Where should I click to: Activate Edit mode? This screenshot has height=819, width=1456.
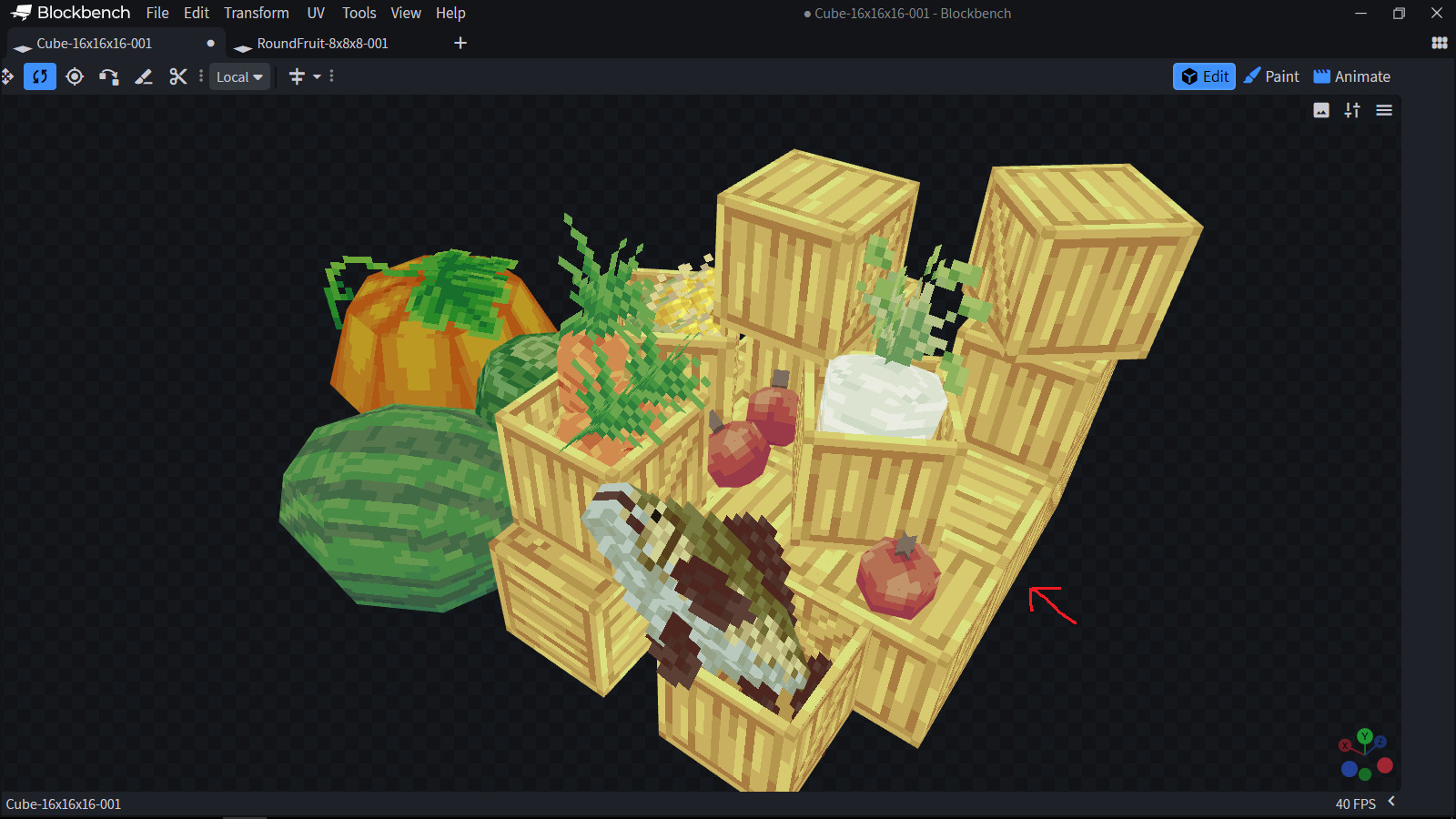coord(1204,76)
